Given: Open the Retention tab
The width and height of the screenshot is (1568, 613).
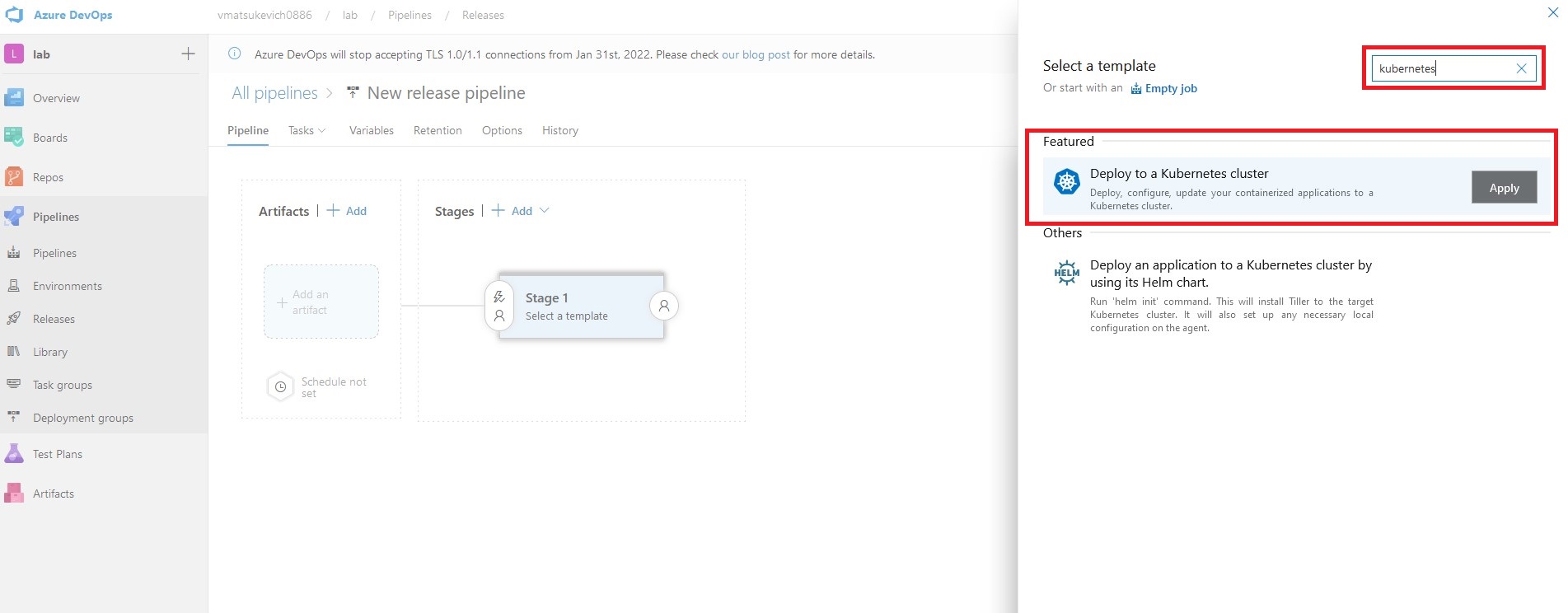Looking at the screenshot, I should coord(438,130).
